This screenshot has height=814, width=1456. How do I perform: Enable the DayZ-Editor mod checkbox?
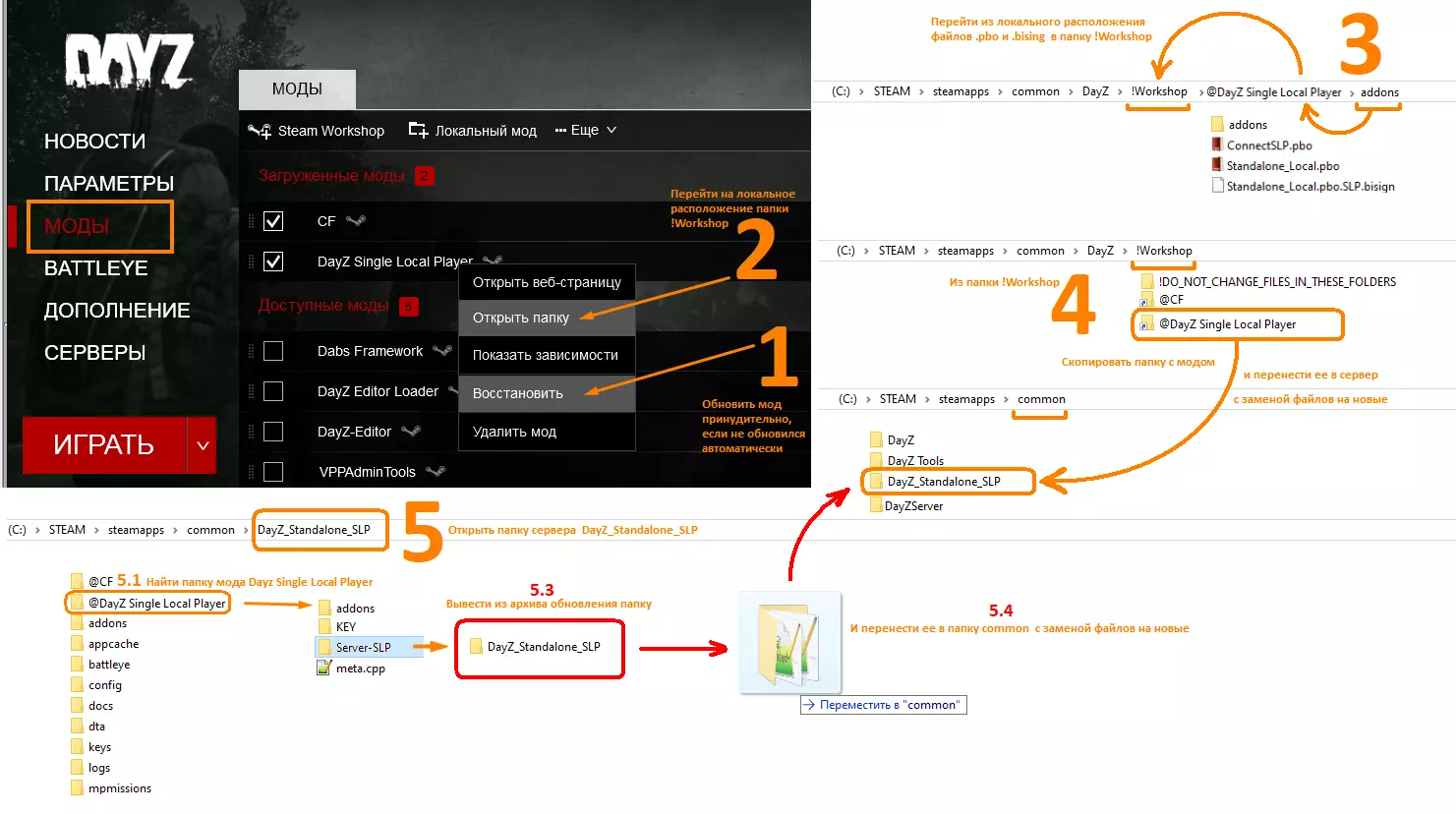[273, 432]
